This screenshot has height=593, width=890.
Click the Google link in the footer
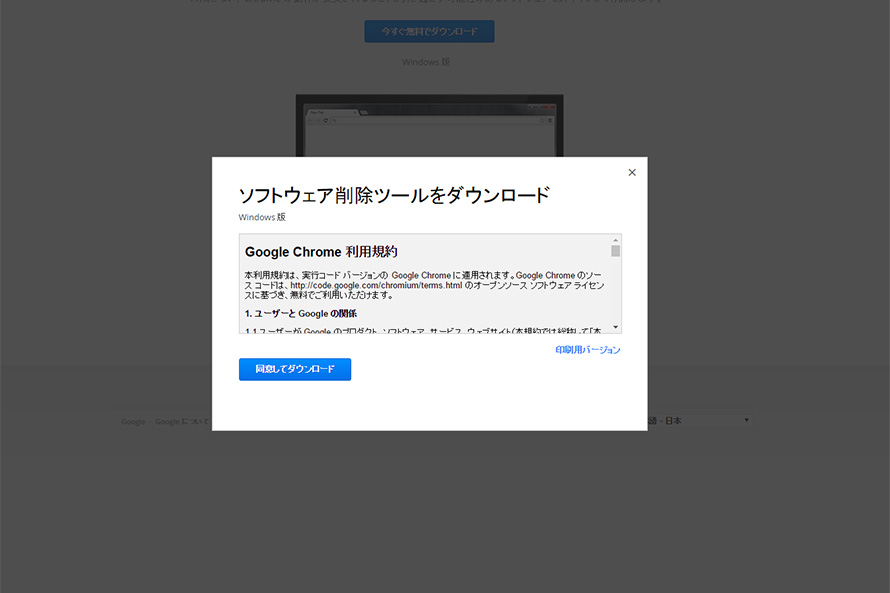pyautogui.click(x=133, y=422)
